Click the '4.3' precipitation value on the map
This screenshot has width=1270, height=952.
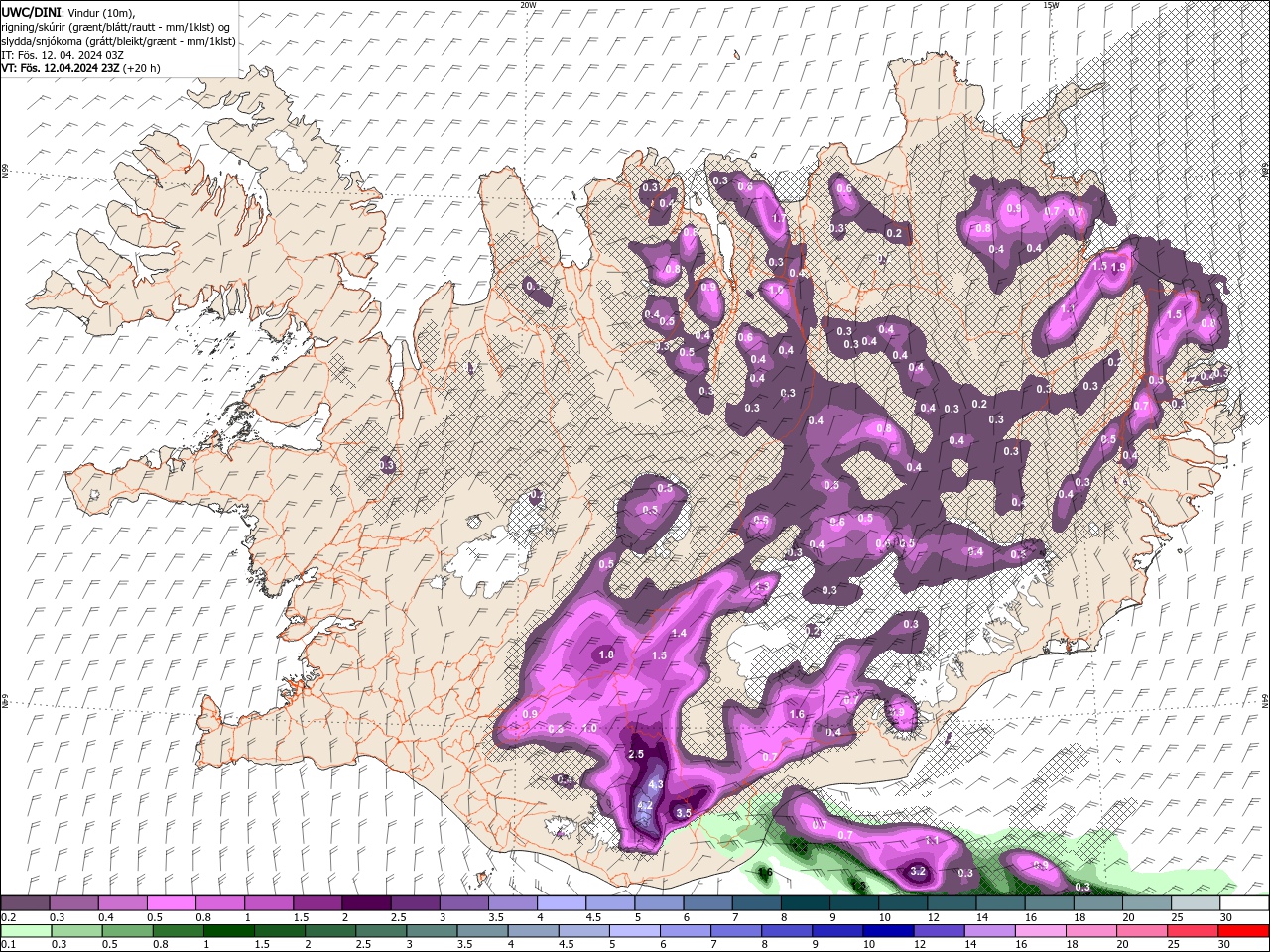(x=656, y=784)
